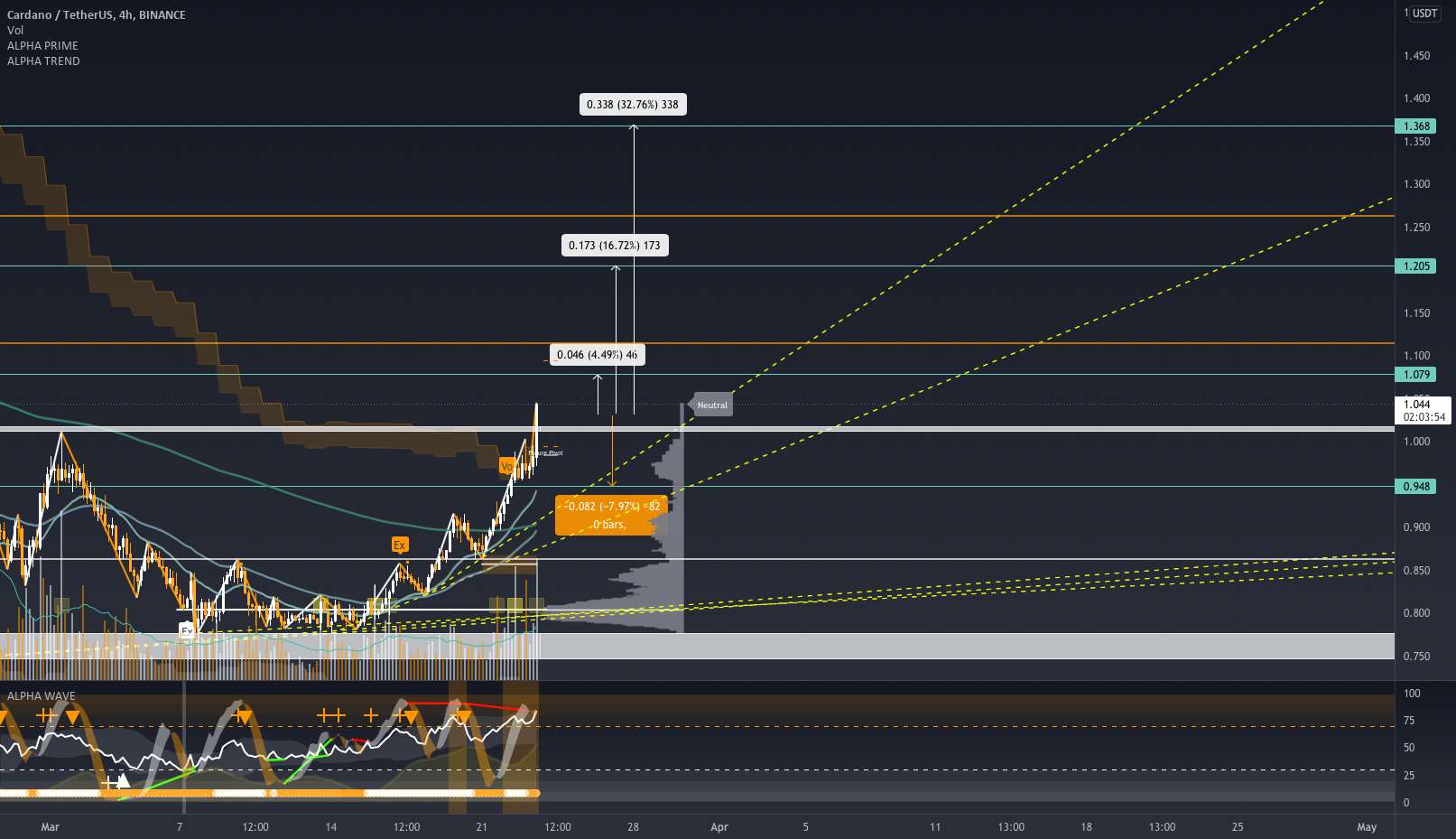1456x839 pixels.
Task: Click the 100 value on oscillator scale
Action: 1412,694
